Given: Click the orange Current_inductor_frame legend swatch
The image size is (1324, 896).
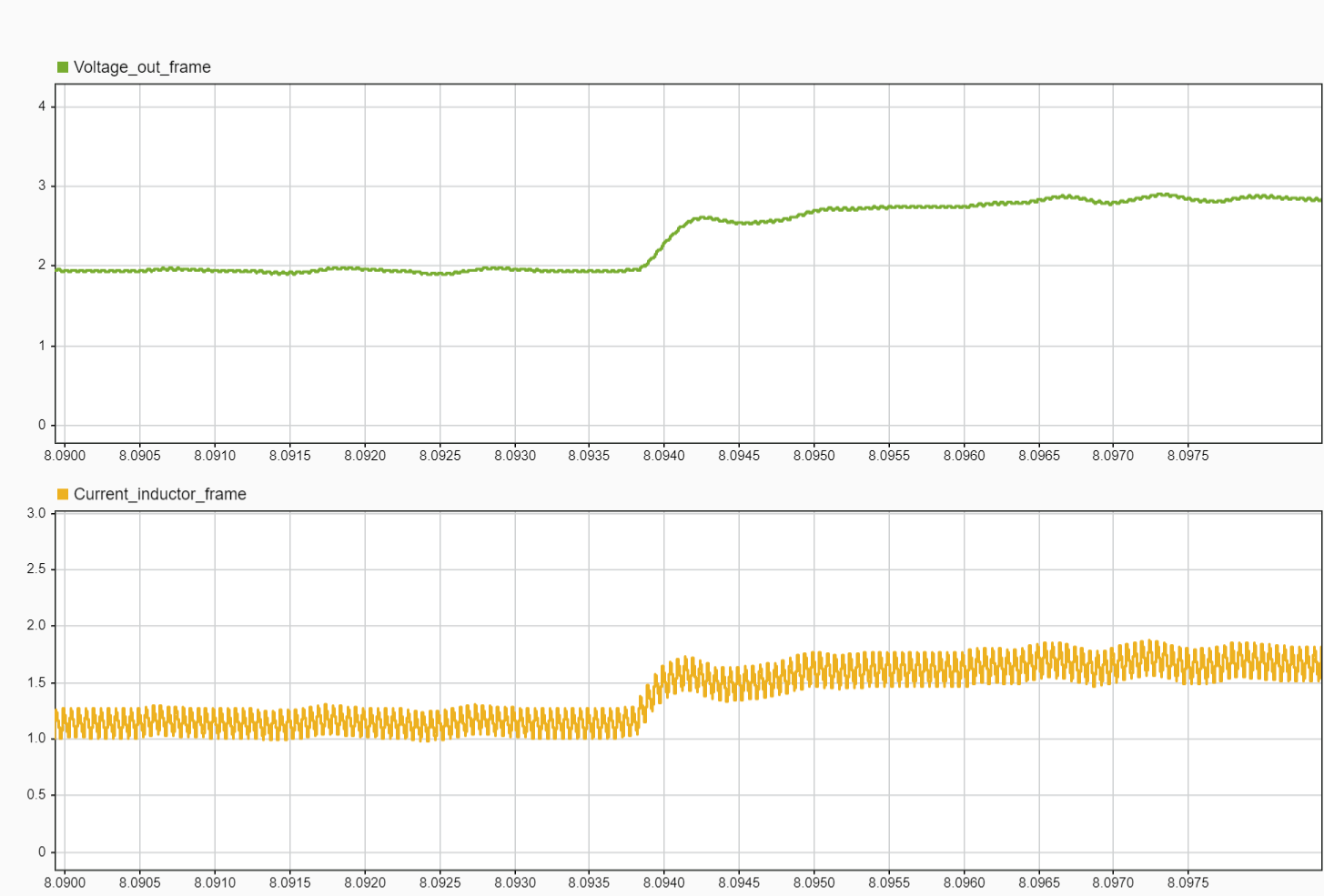Looking at the screenshot, I should coord(63,494).
